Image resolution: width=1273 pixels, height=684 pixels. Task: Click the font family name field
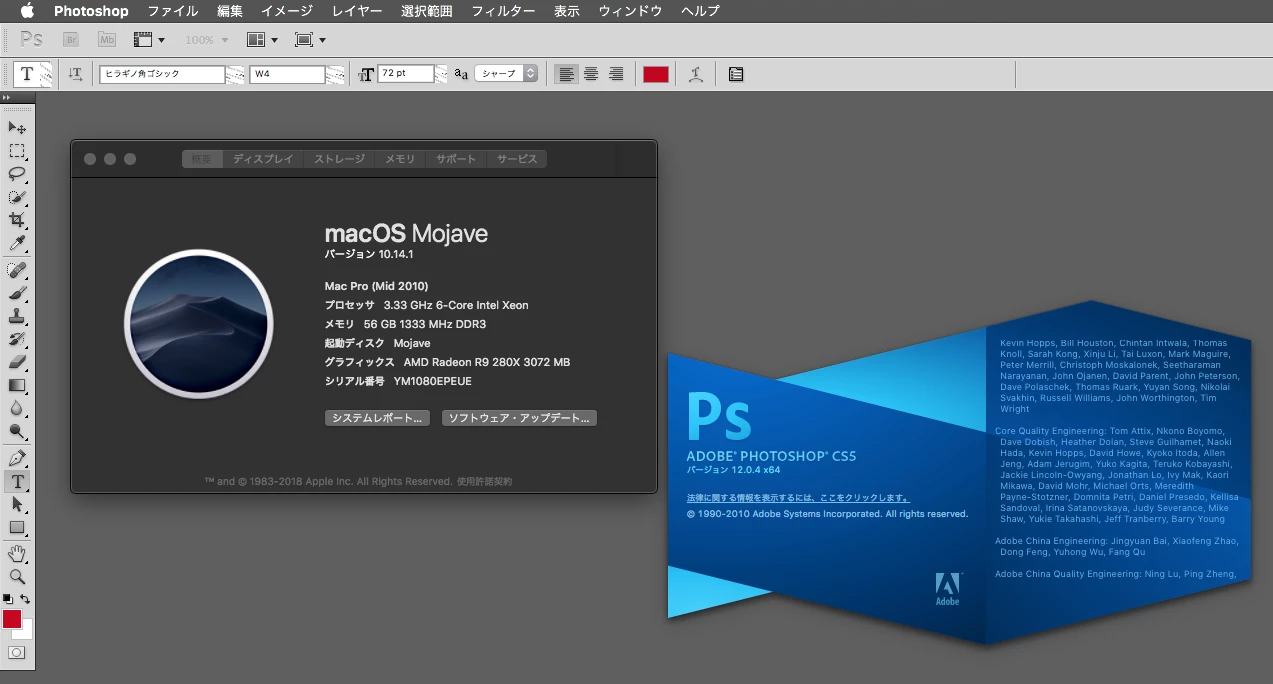[161, 74]
